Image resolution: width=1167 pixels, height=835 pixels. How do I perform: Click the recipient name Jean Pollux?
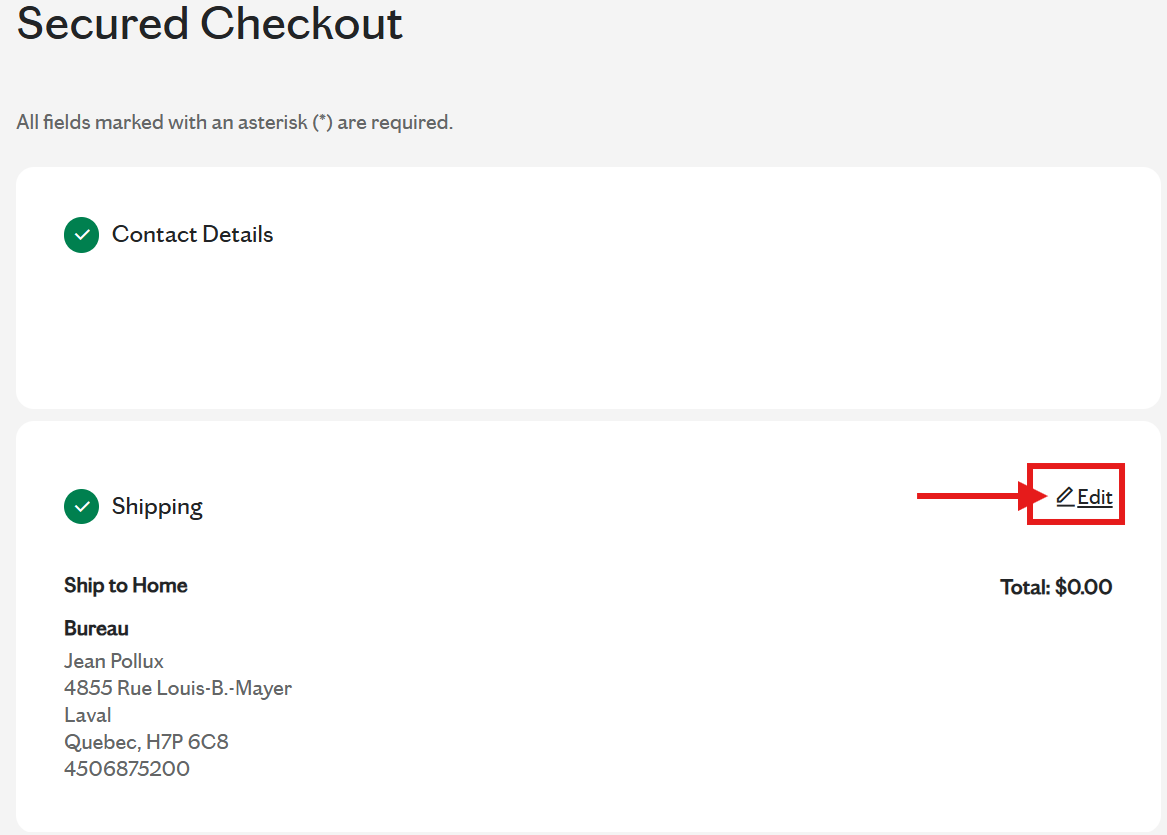click(x=114, y=661)
